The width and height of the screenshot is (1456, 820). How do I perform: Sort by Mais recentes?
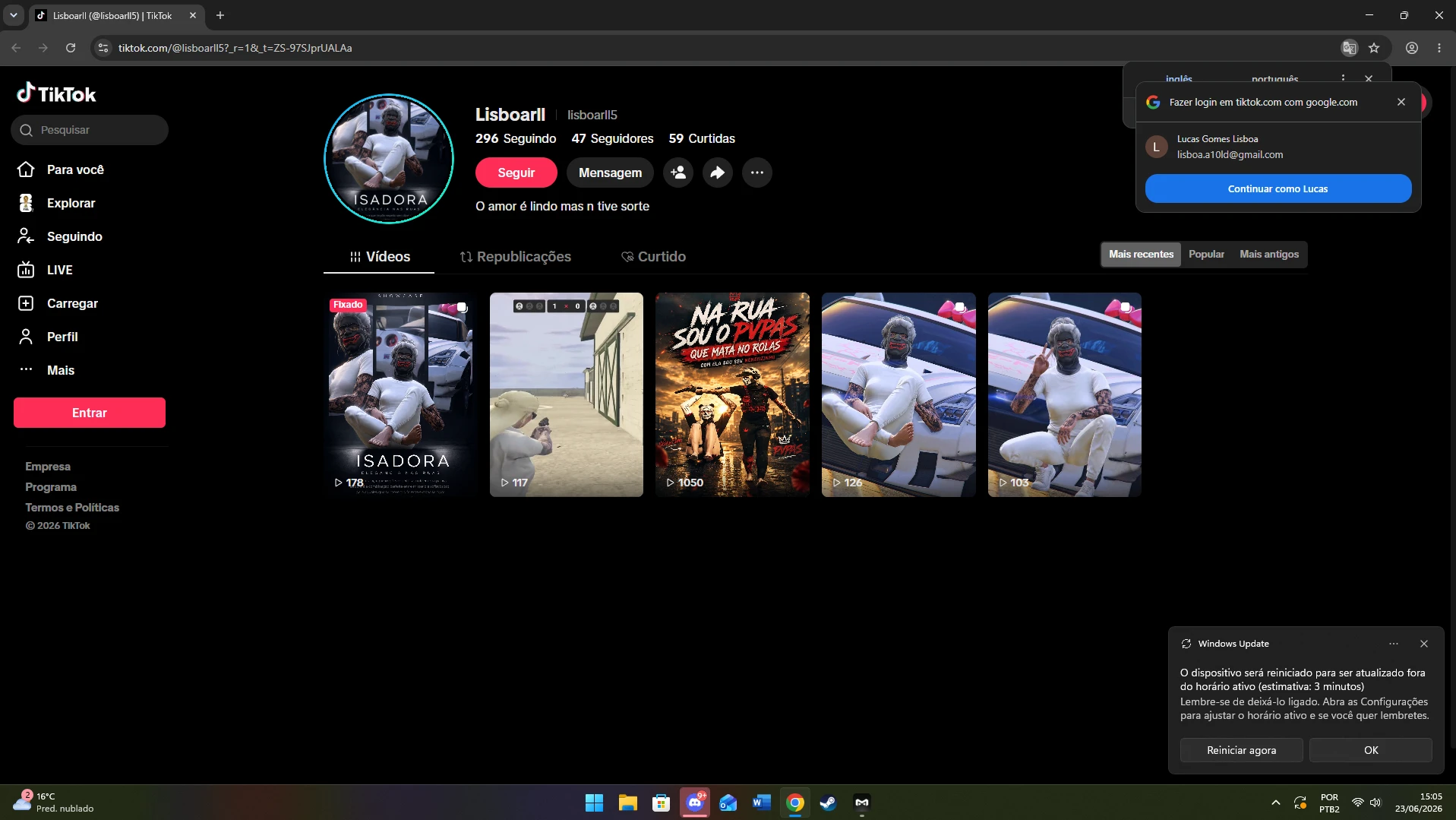point(1141,255)
